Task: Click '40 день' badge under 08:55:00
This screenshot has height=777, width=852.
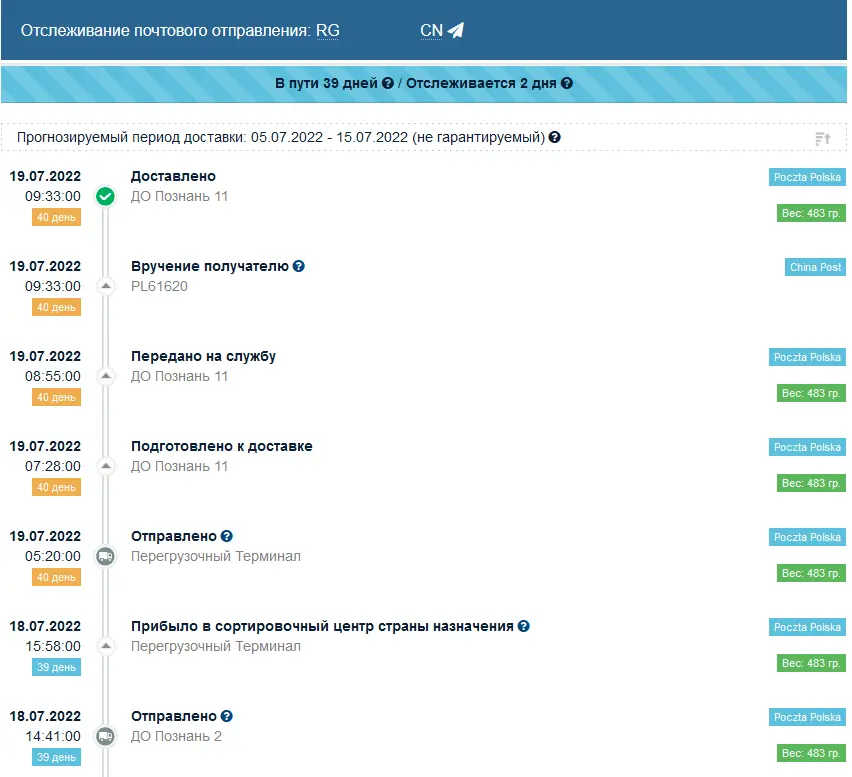Action: 57,397
